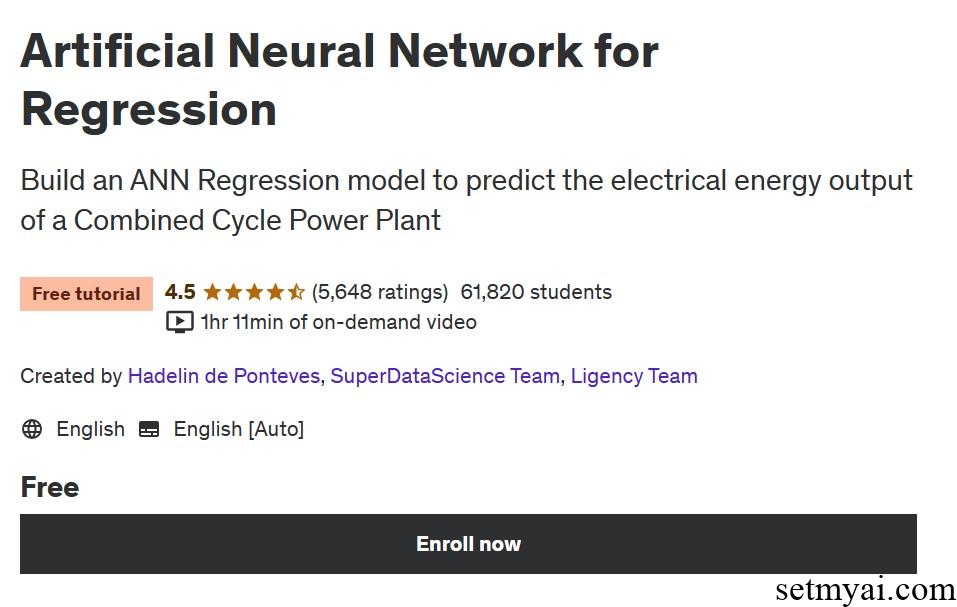Click the Artificial Neural Network course title
The image size is (957, 607).
339,80
